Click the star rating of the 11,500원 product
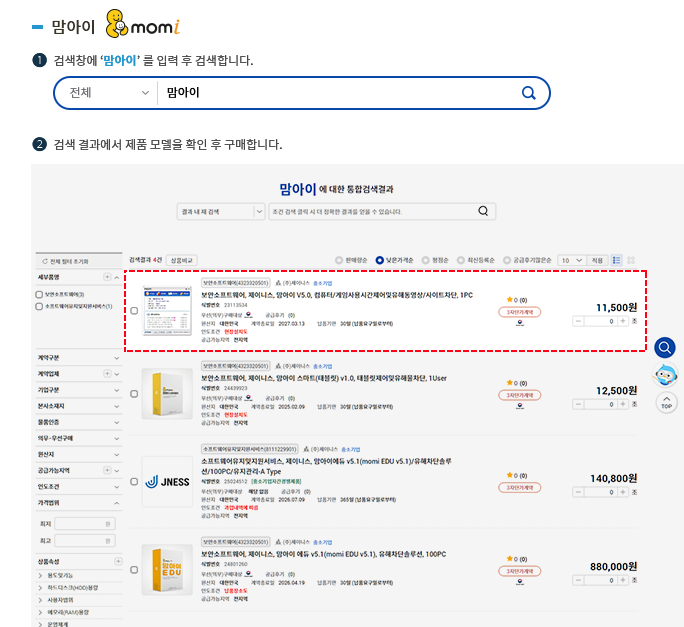684x627 pixels. click(510, 300)
